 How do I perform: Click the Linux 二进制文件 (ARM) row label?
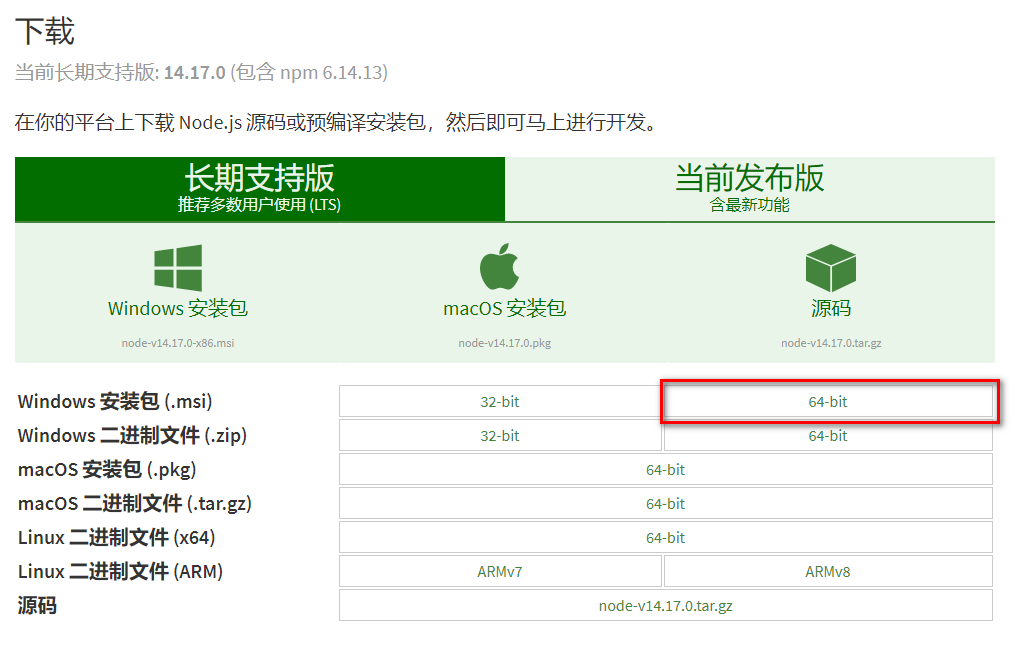(120, 571)
